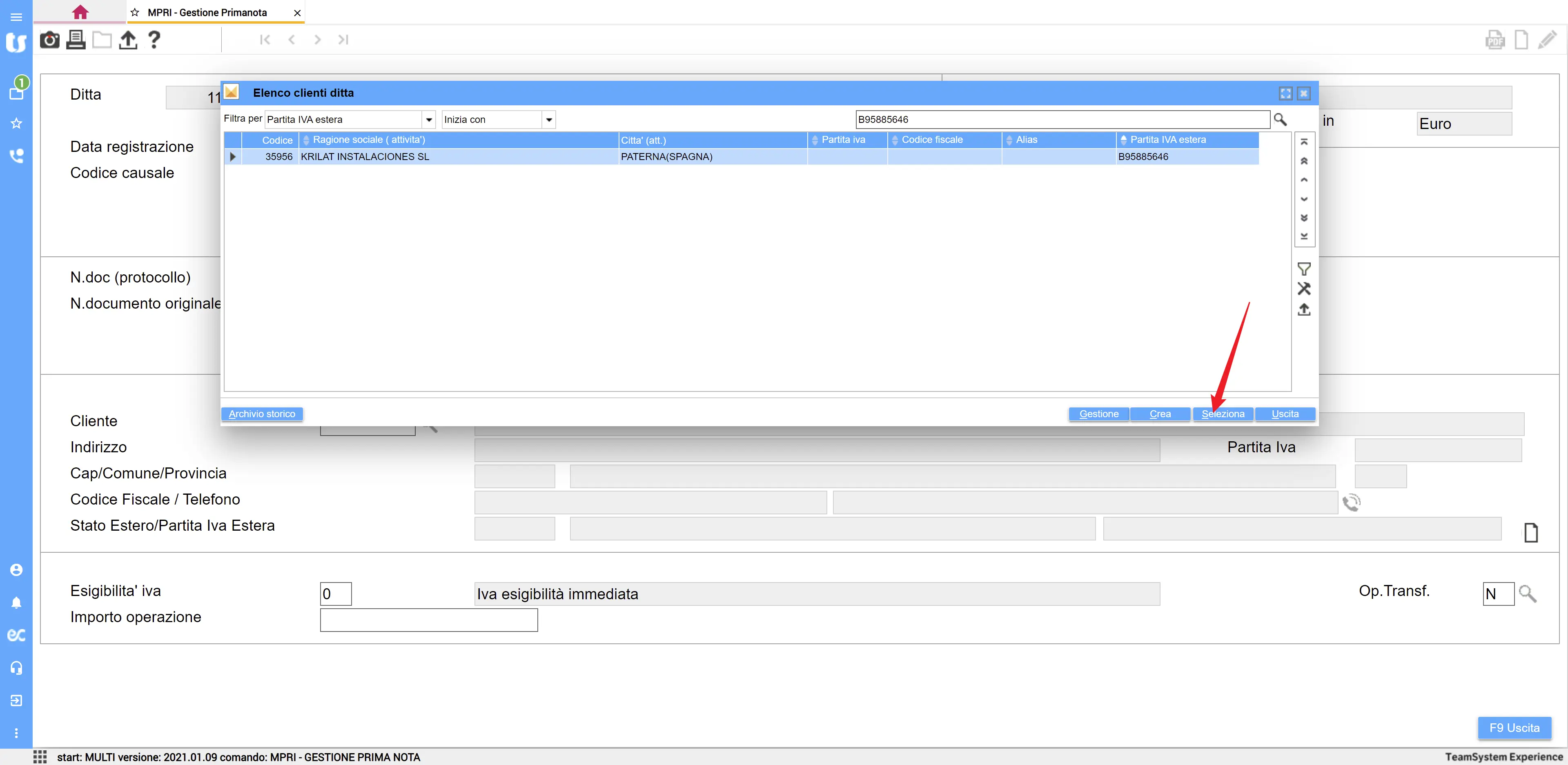Click the headset support icon in sidebar
The image size is (1568, 765).
click(x=16, y=667)
